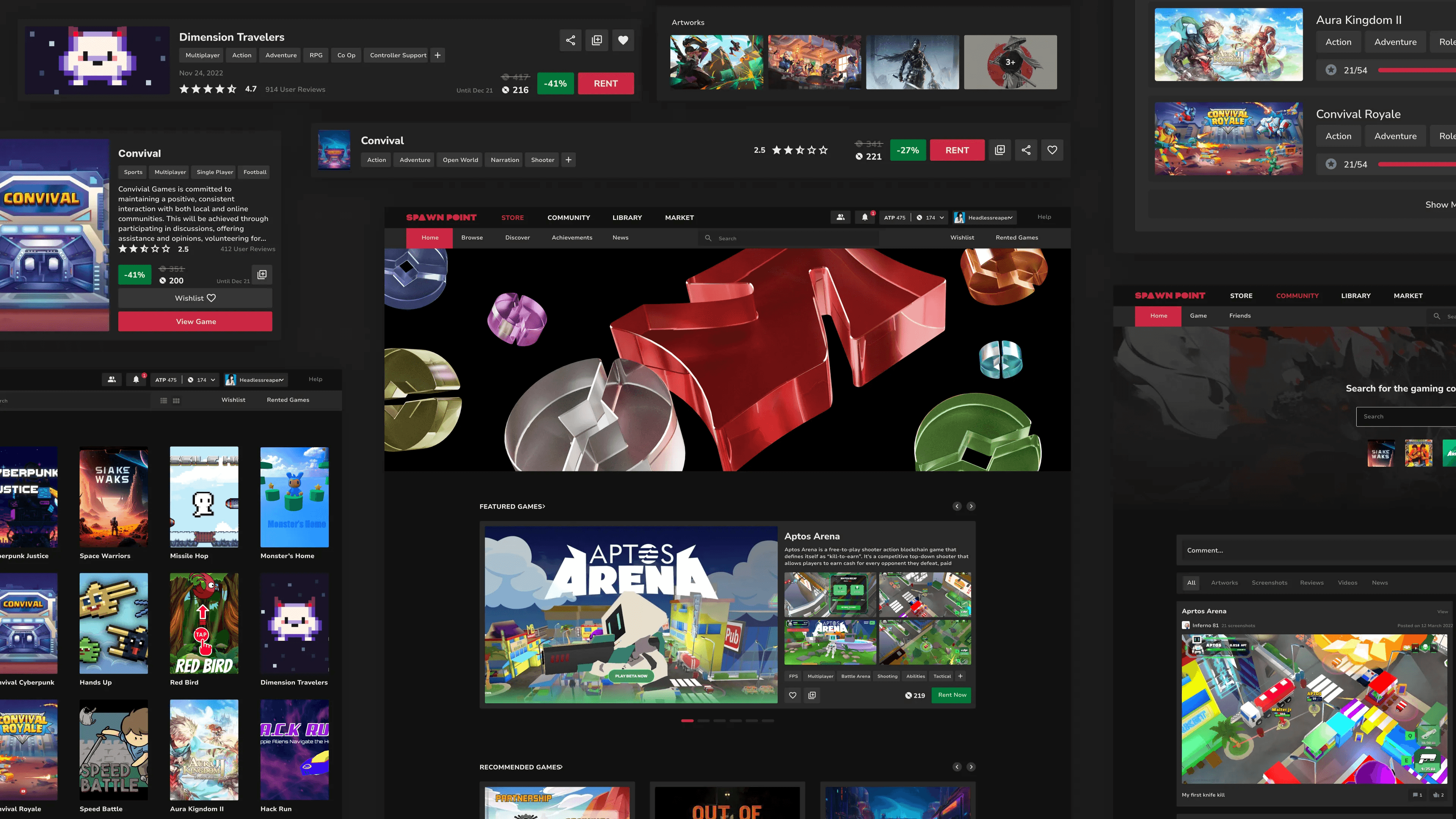
Task: Toggle filled heart favorite on Dimension Travelers
Action: [623, 40]
